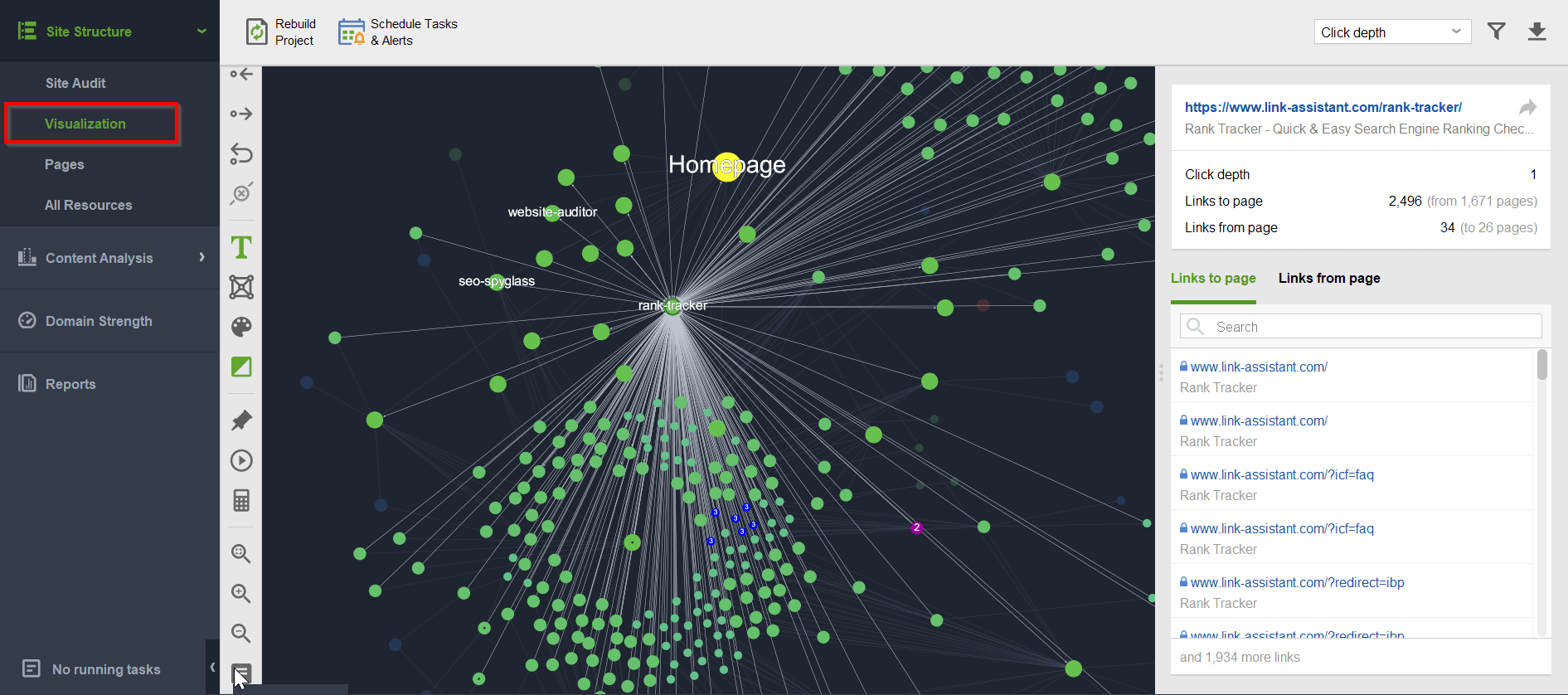Screen dimensions: 1568x695
Task: Click the "(from 1,671 pages)" text
Action: [x=1482, y=201]
